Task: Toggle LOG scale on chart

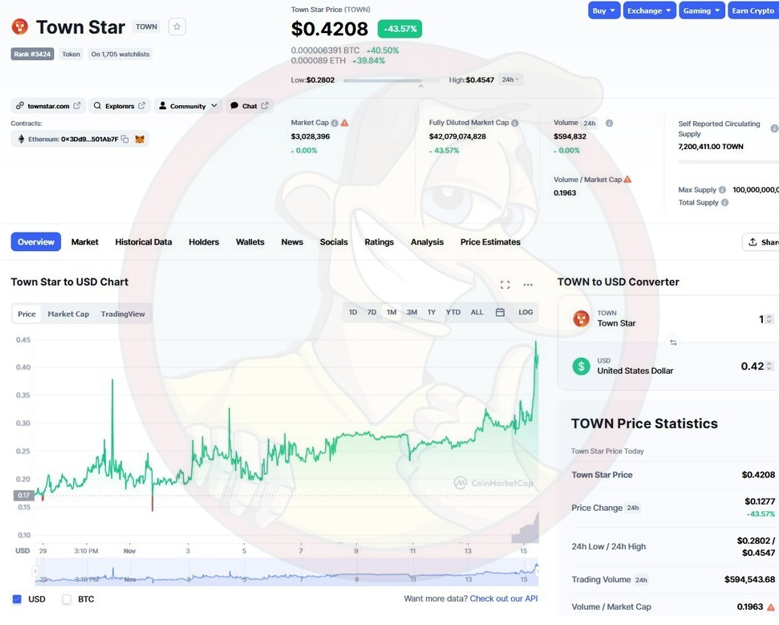Action: 526,312
